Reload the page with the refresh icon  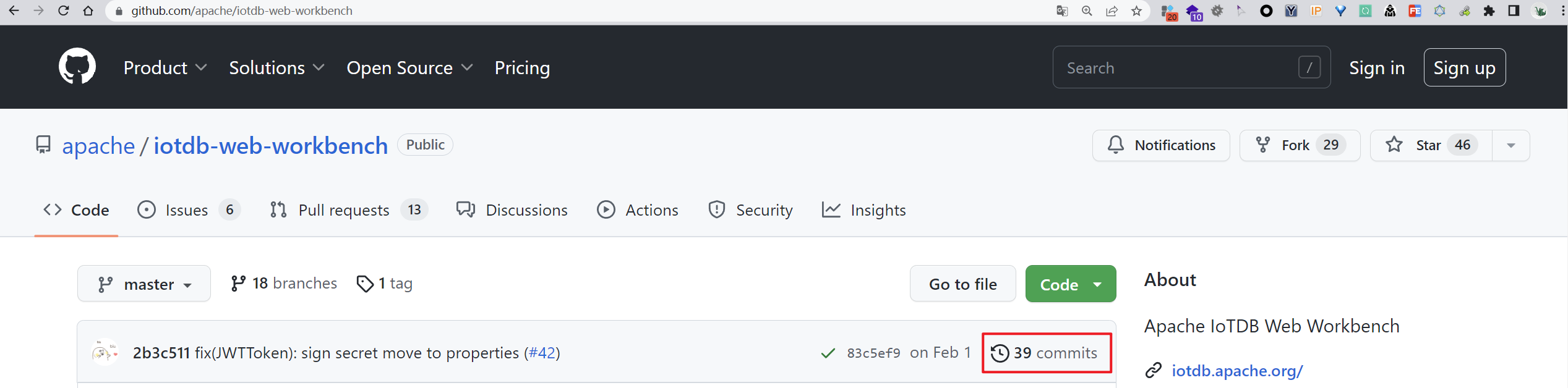pos(63,11)
